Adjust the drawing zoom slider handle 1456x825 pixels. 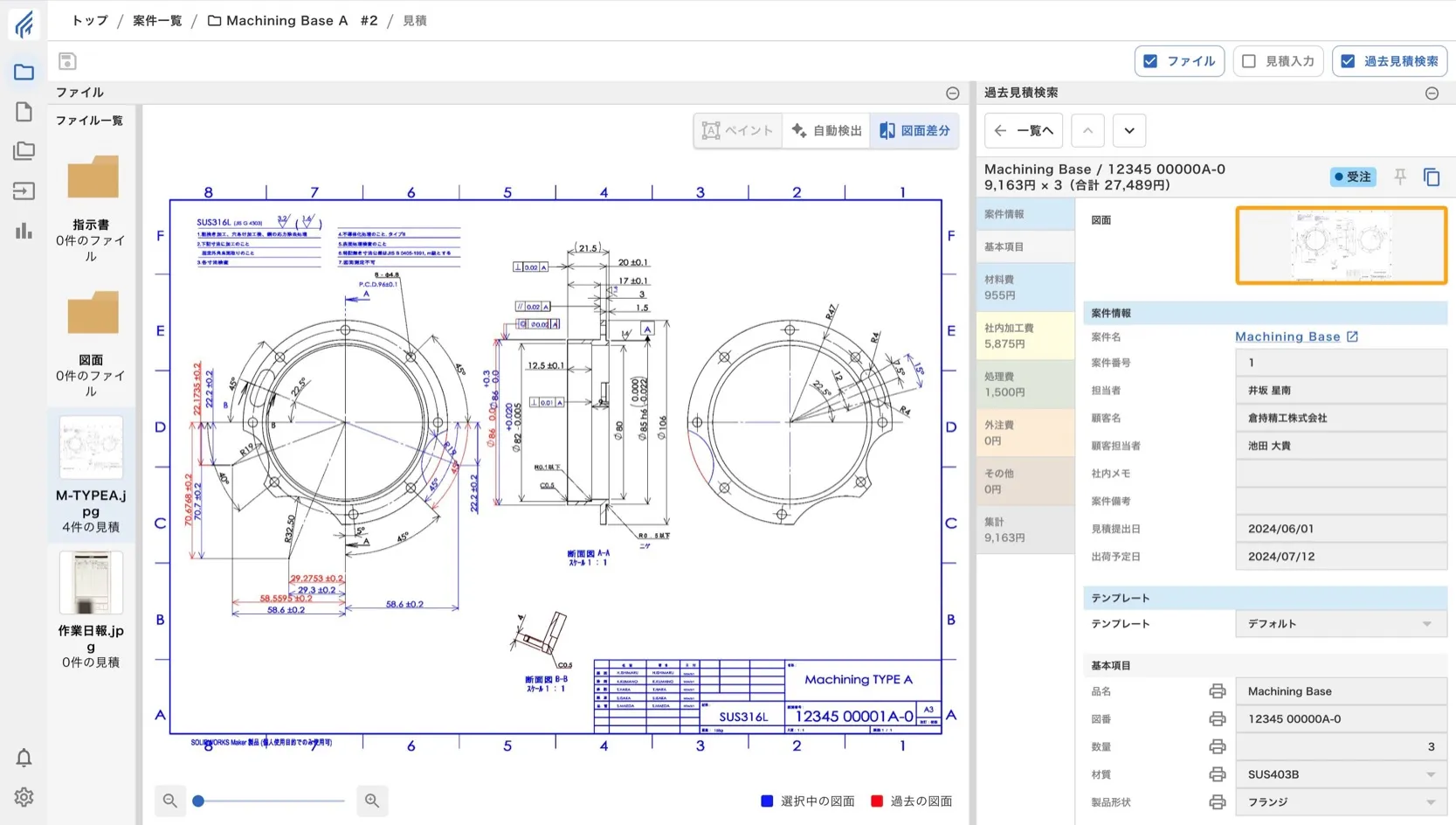[198, 801]
